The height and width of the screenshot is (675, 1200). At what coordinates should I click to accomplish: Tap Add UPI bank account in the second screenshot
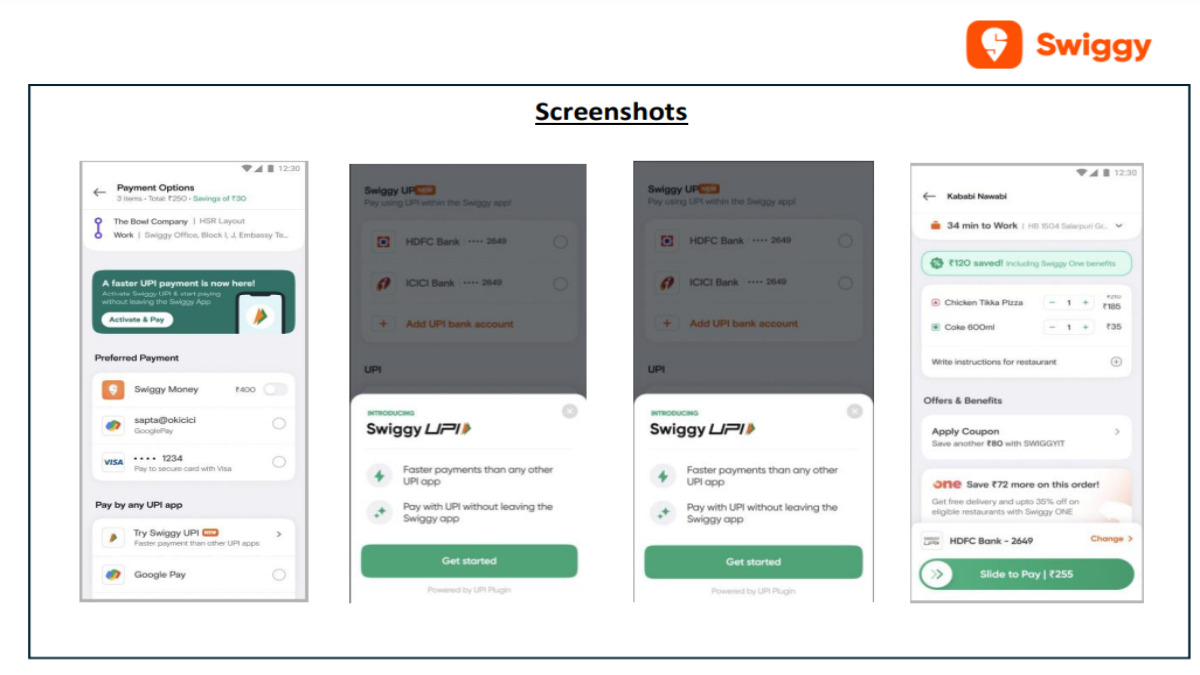(460, 324)
